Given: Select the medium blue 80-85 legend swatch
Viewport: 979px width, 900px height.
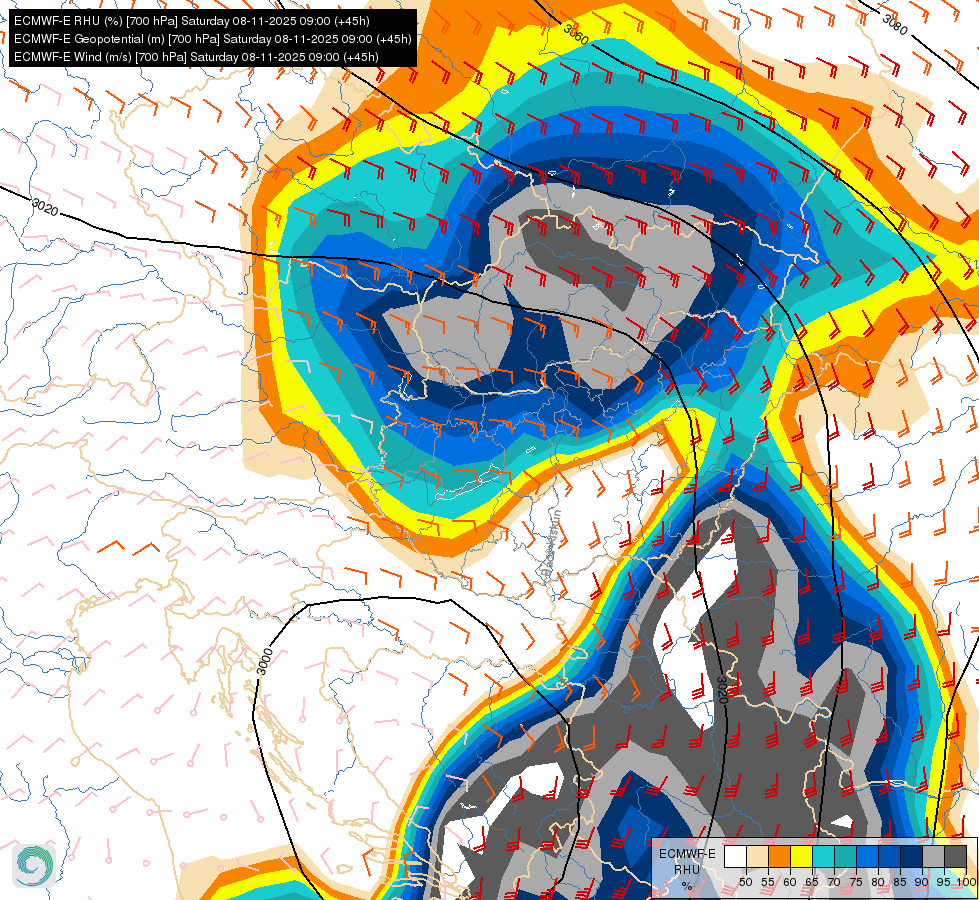Looking at the screenshot, I should click(889, 856).
